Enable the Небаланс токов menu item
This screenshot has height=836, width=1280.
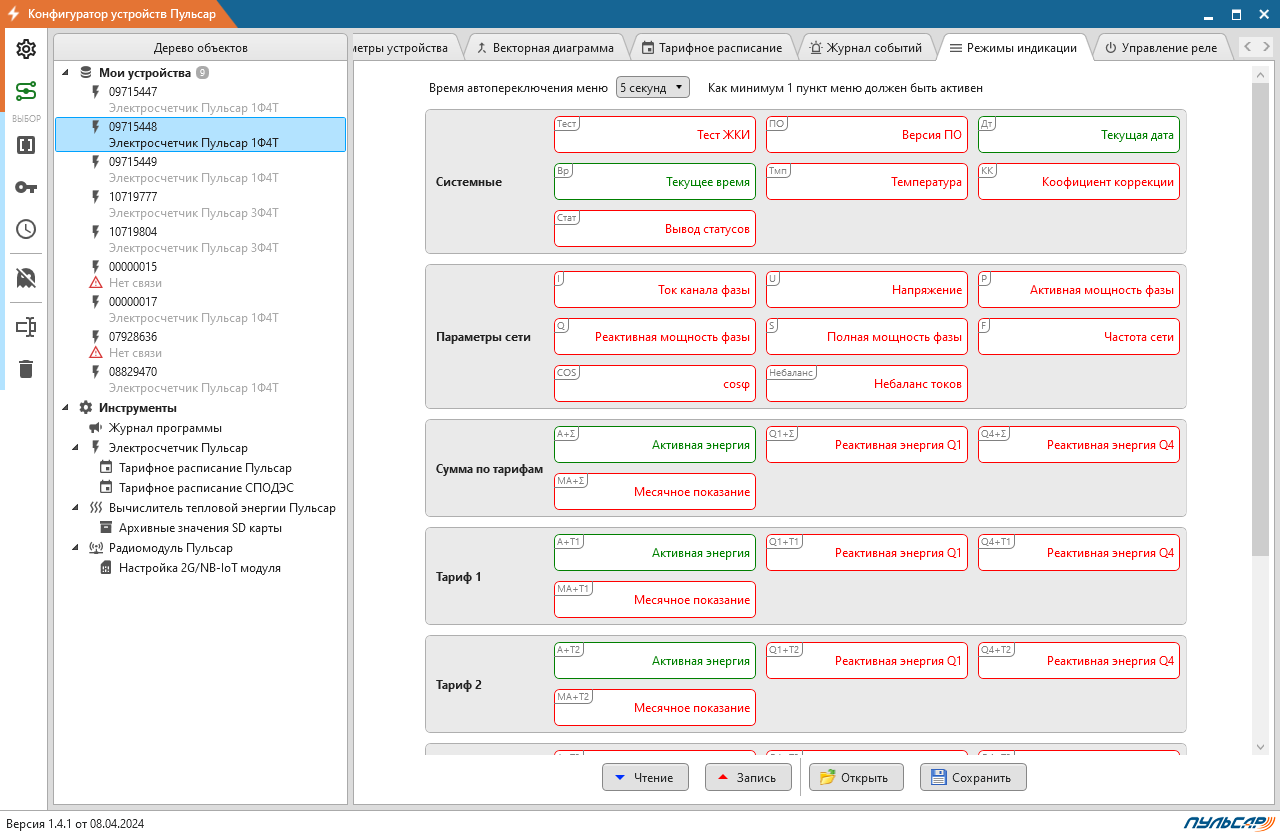[867, 384]
